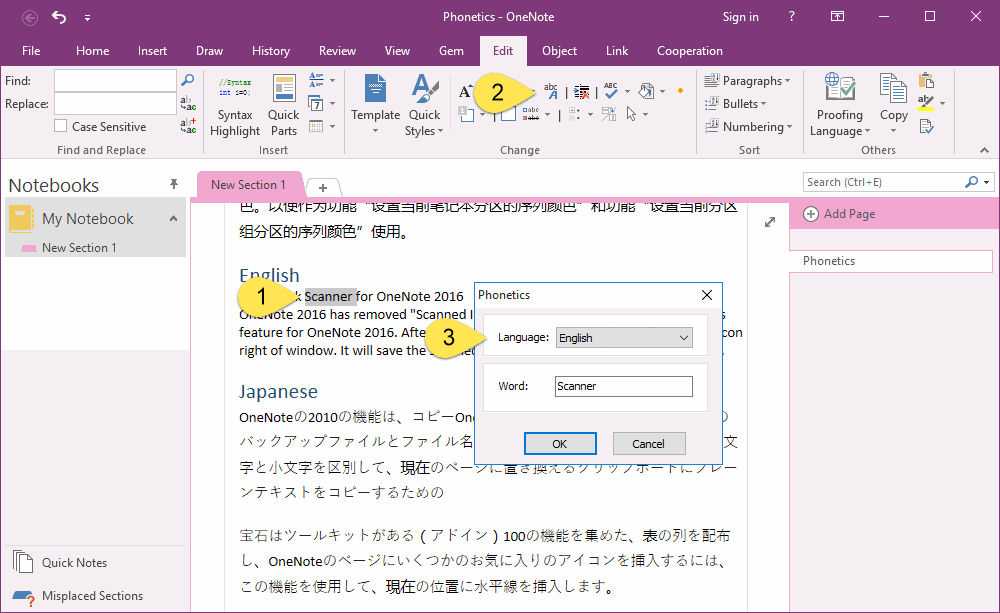Select the Phonetics page in page list
The width and height of the screenshot is (1000, 613).
(x=891, y=261)
